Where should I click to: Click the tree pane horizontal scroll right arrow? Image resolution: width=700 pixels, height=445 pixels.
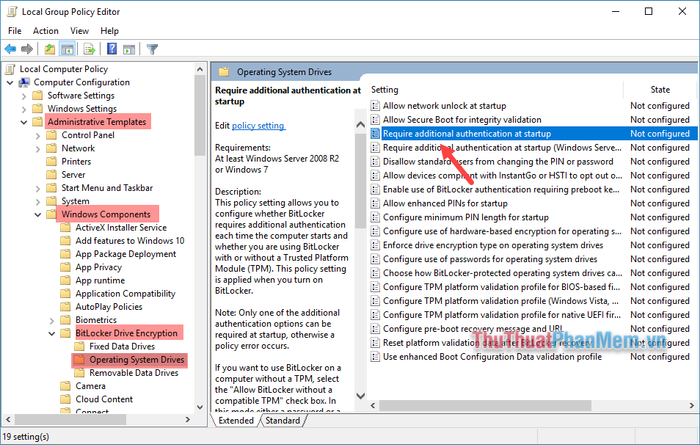[x=188, y=420]
